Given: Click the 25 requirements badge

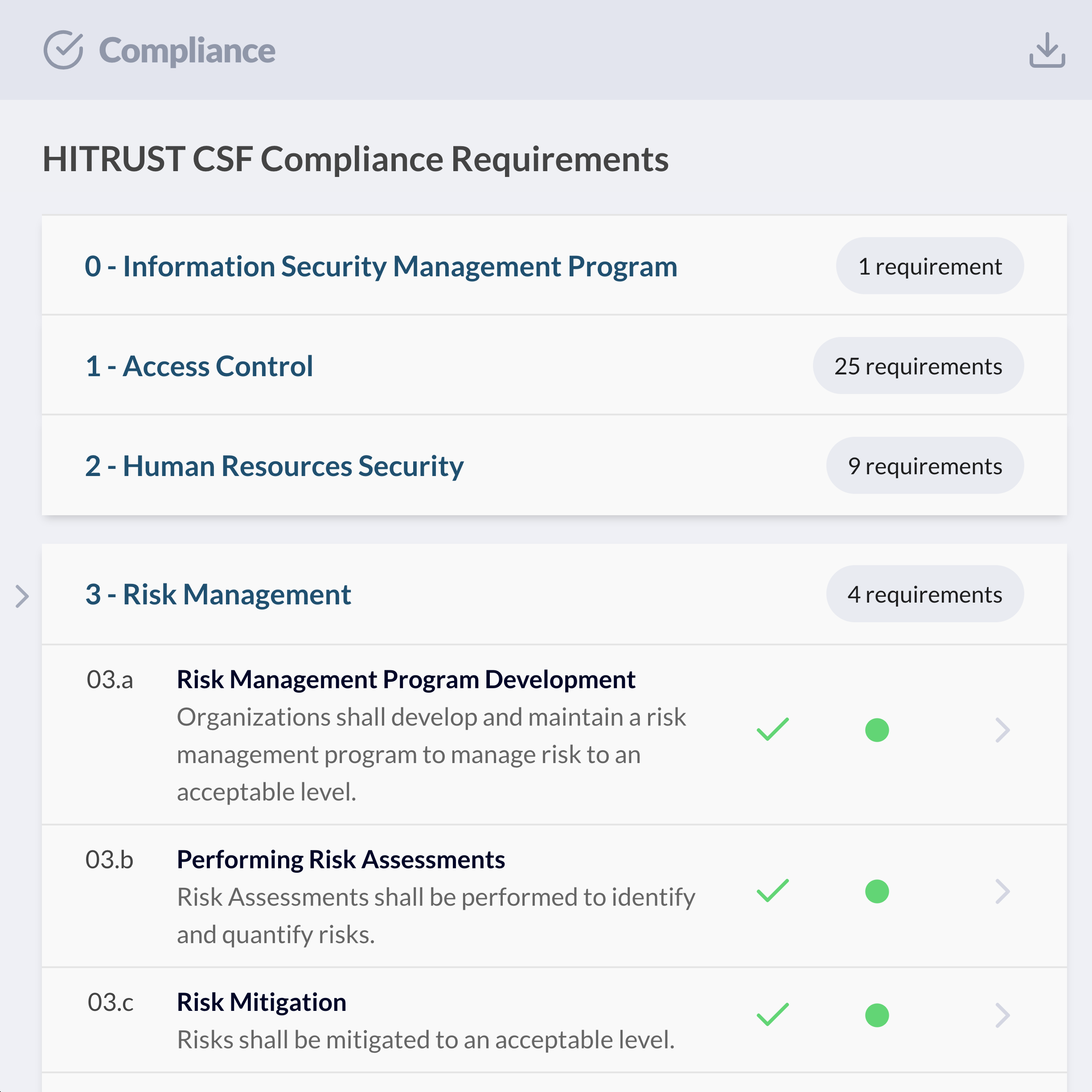Looking at the screenshot, I should click(x=917, y=366).
